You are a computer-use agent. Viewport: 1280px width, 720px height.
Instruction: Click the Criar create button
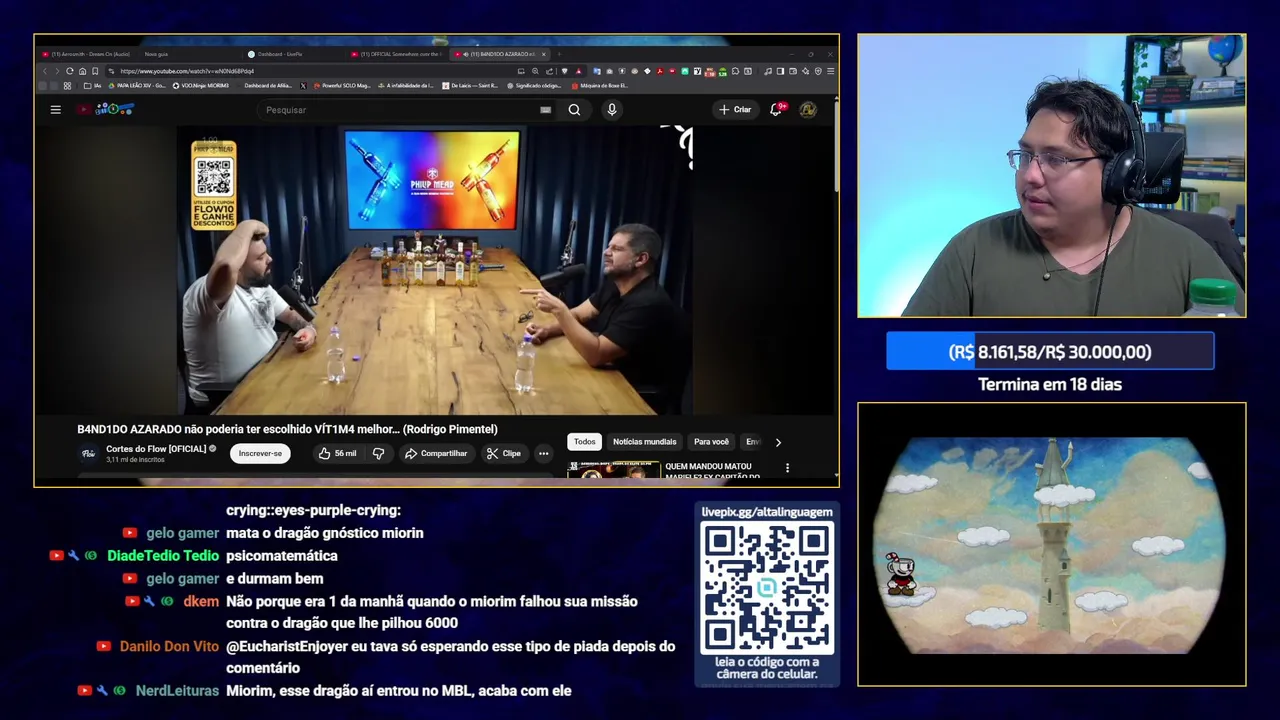735,110
